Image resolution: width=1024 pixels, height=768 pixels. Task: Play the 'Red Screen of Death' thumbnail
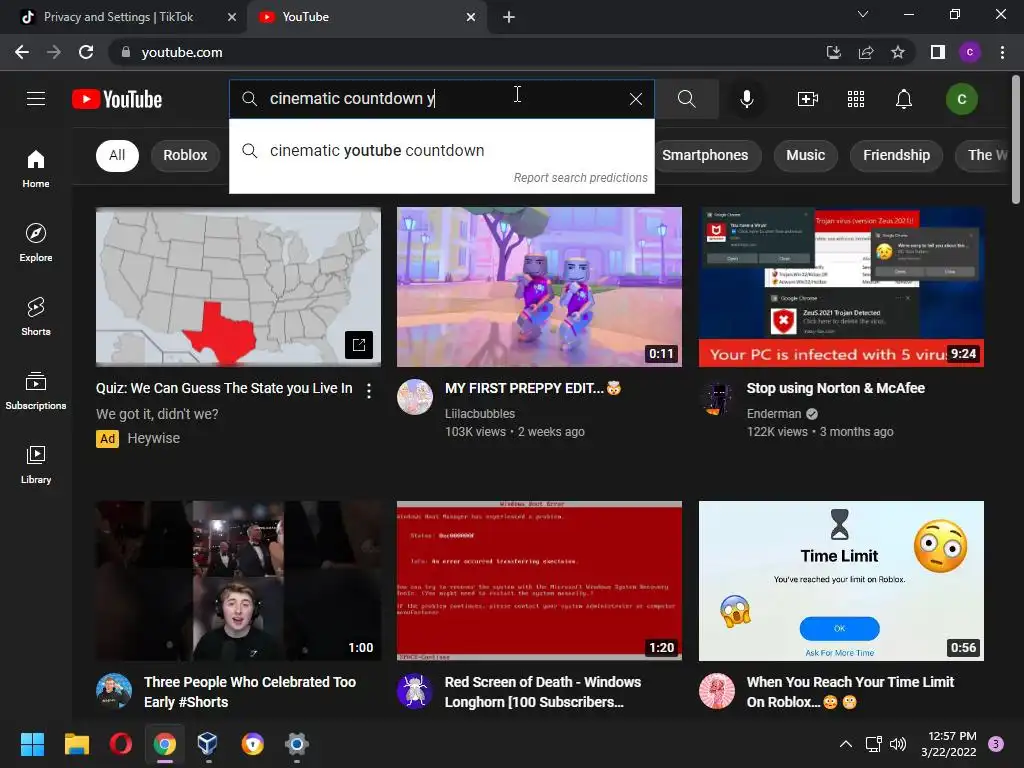[x=539, y=581]
